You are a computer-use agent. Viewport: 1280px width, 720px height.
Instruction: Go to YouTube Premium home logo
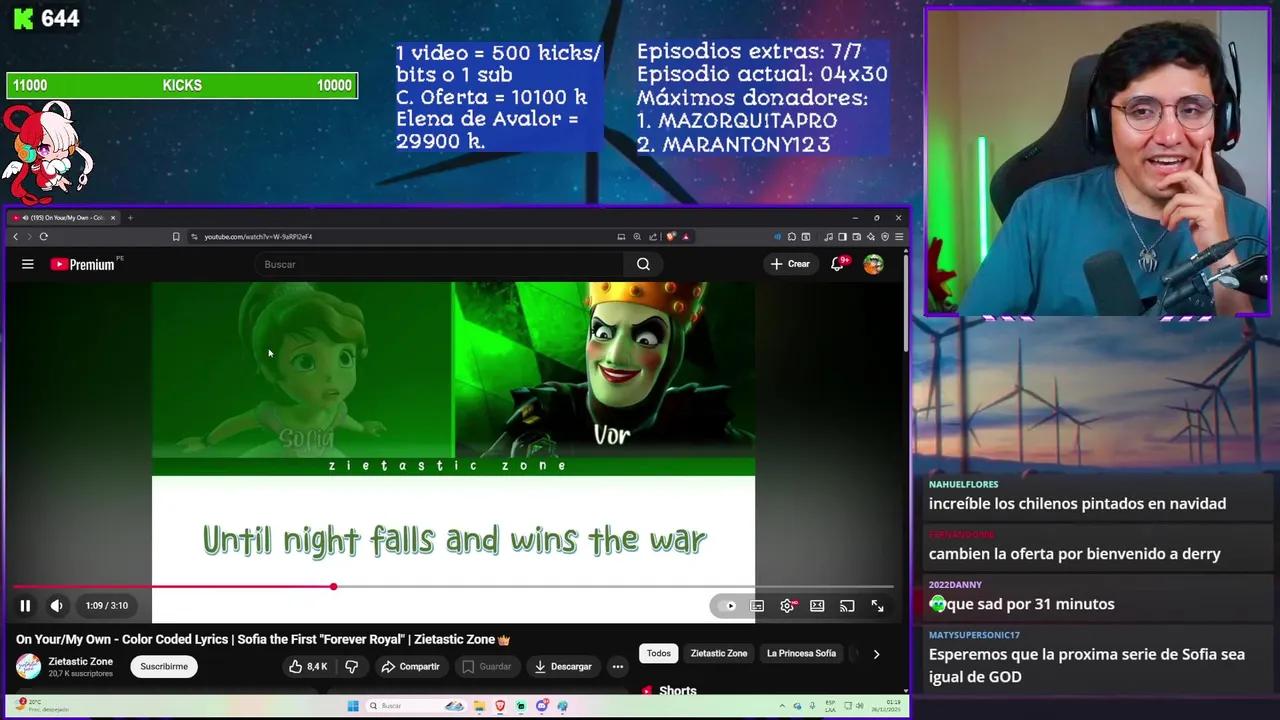(x=83, y=264)
